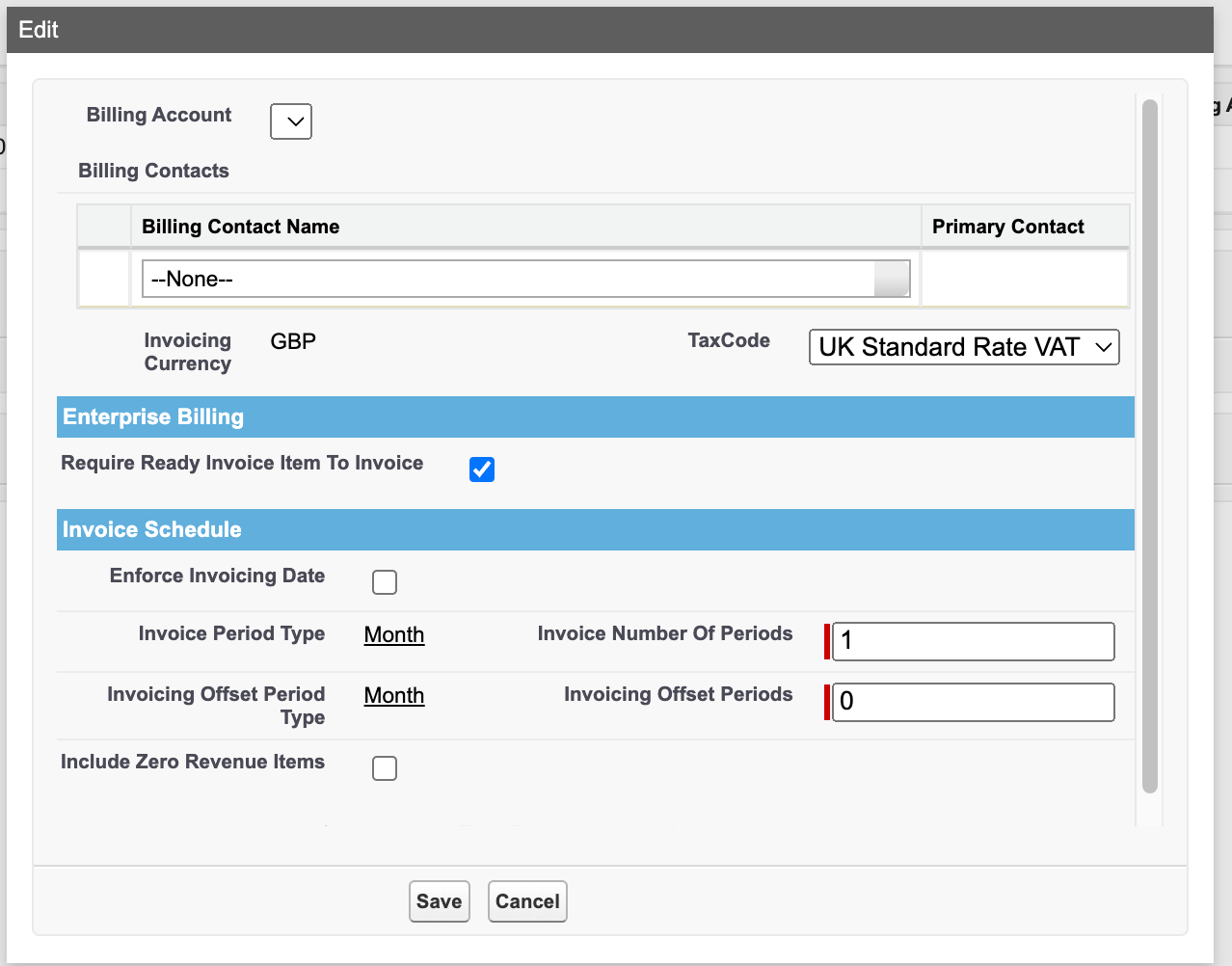Focus the Invoice Number Of Periods field
This screenshot has width=1232, height=966.
pos(973,641)
